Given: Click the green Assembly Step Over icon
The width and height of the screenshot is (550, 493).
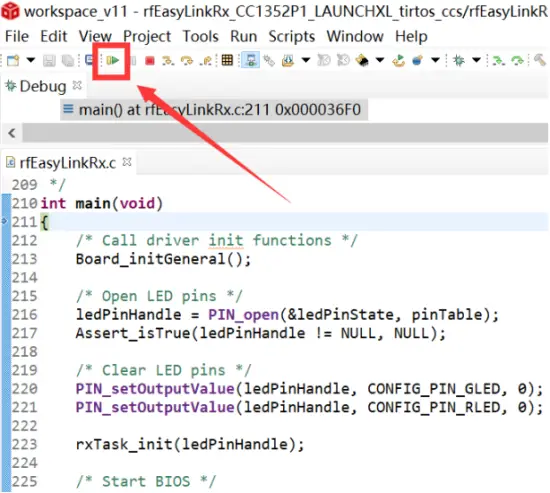Looking at the screenshot, I should coord(517,61).
